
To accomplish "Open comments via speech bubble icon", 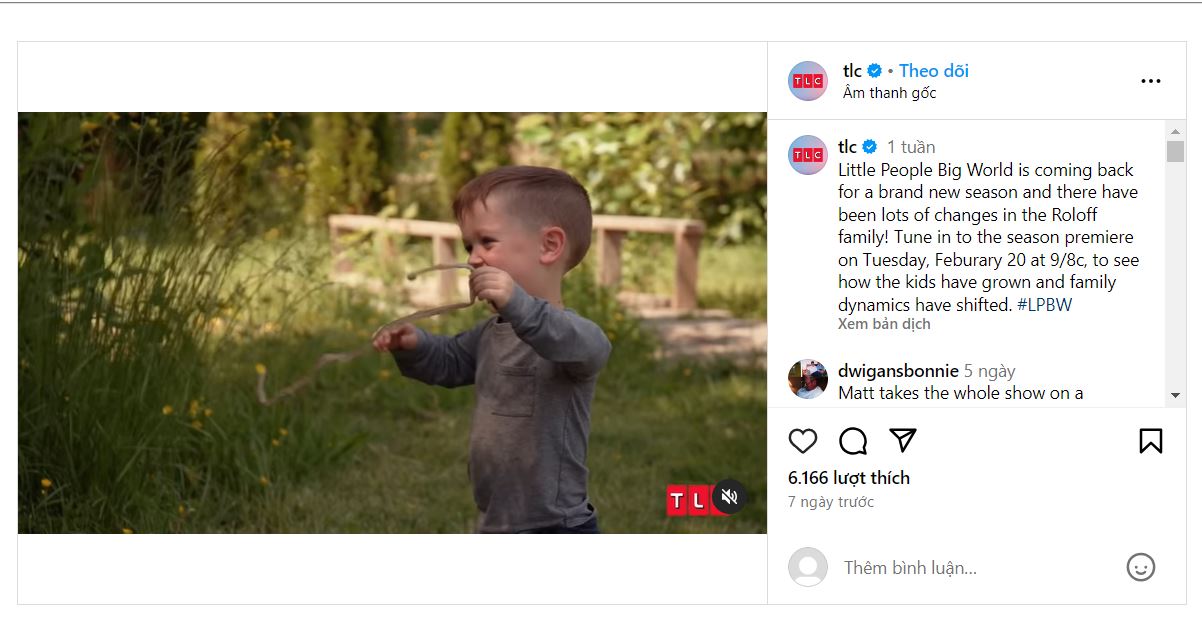I will click(x=853, y=441).
